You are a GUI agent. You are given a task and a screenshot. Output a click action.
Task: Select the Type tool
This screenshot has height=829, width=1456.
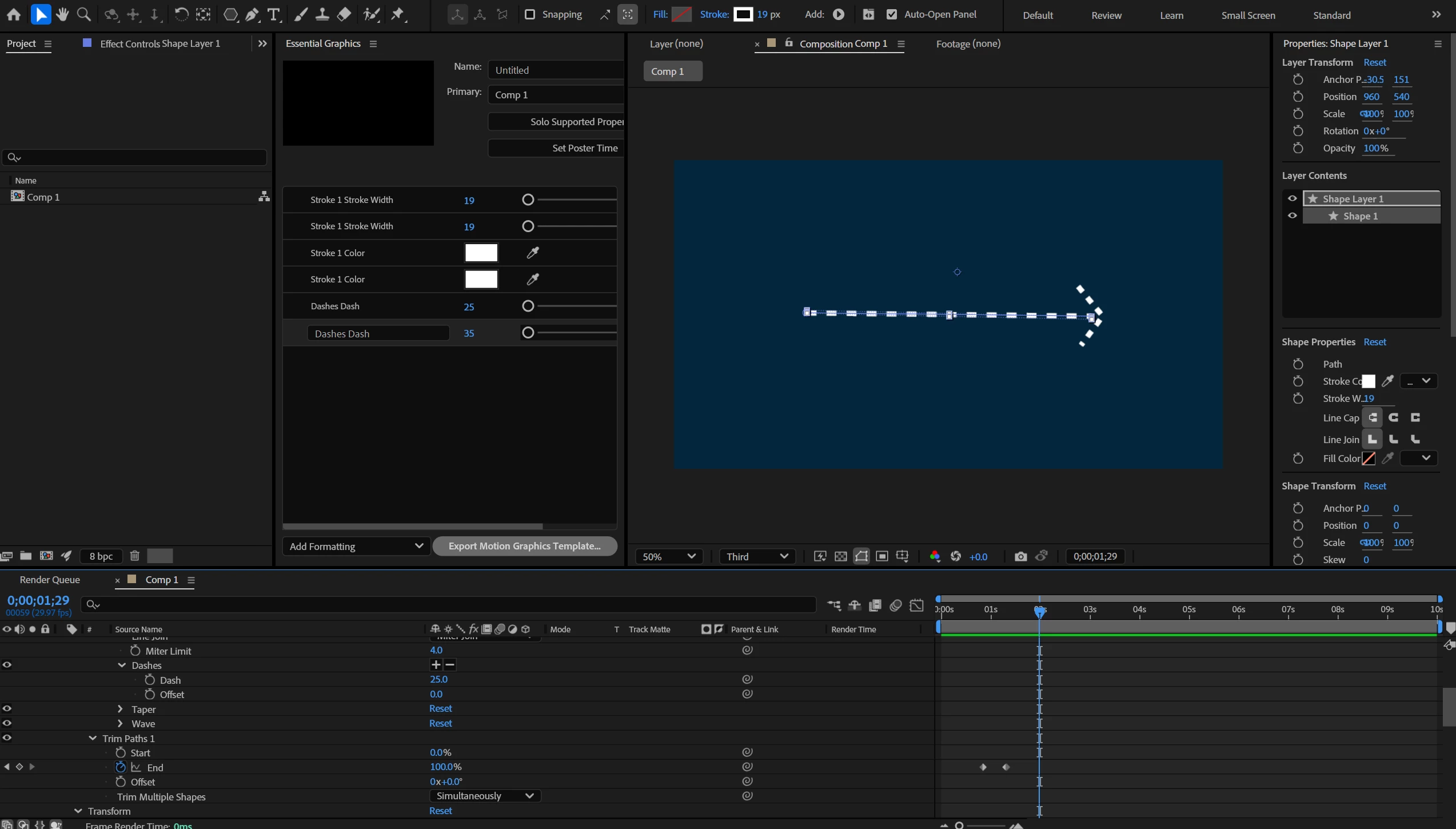click(x=274, y=14)
